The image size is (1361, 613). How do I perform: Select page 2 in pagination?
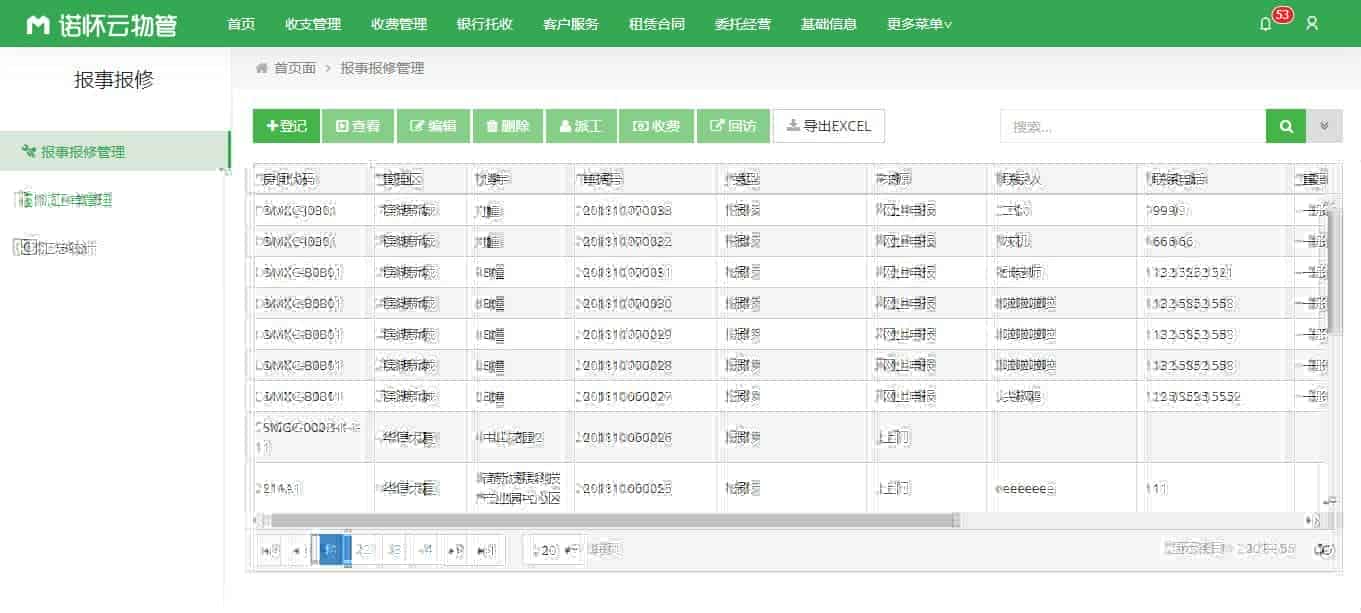pyautogui.click(x=365, y=550)
